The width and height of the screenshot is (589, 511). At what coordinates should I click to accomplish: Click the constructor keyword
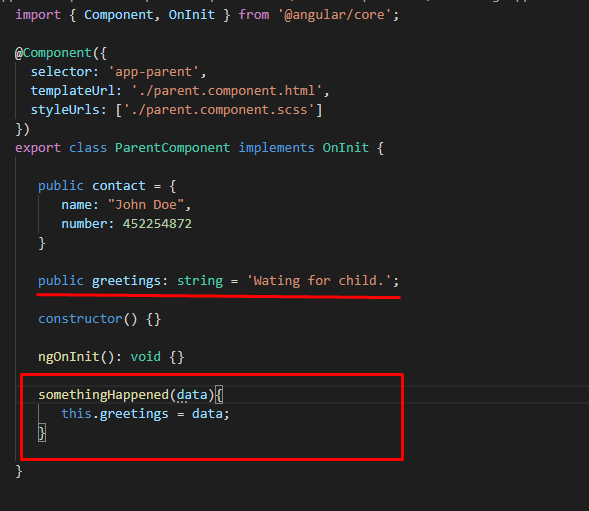click(x=80, y=319)
